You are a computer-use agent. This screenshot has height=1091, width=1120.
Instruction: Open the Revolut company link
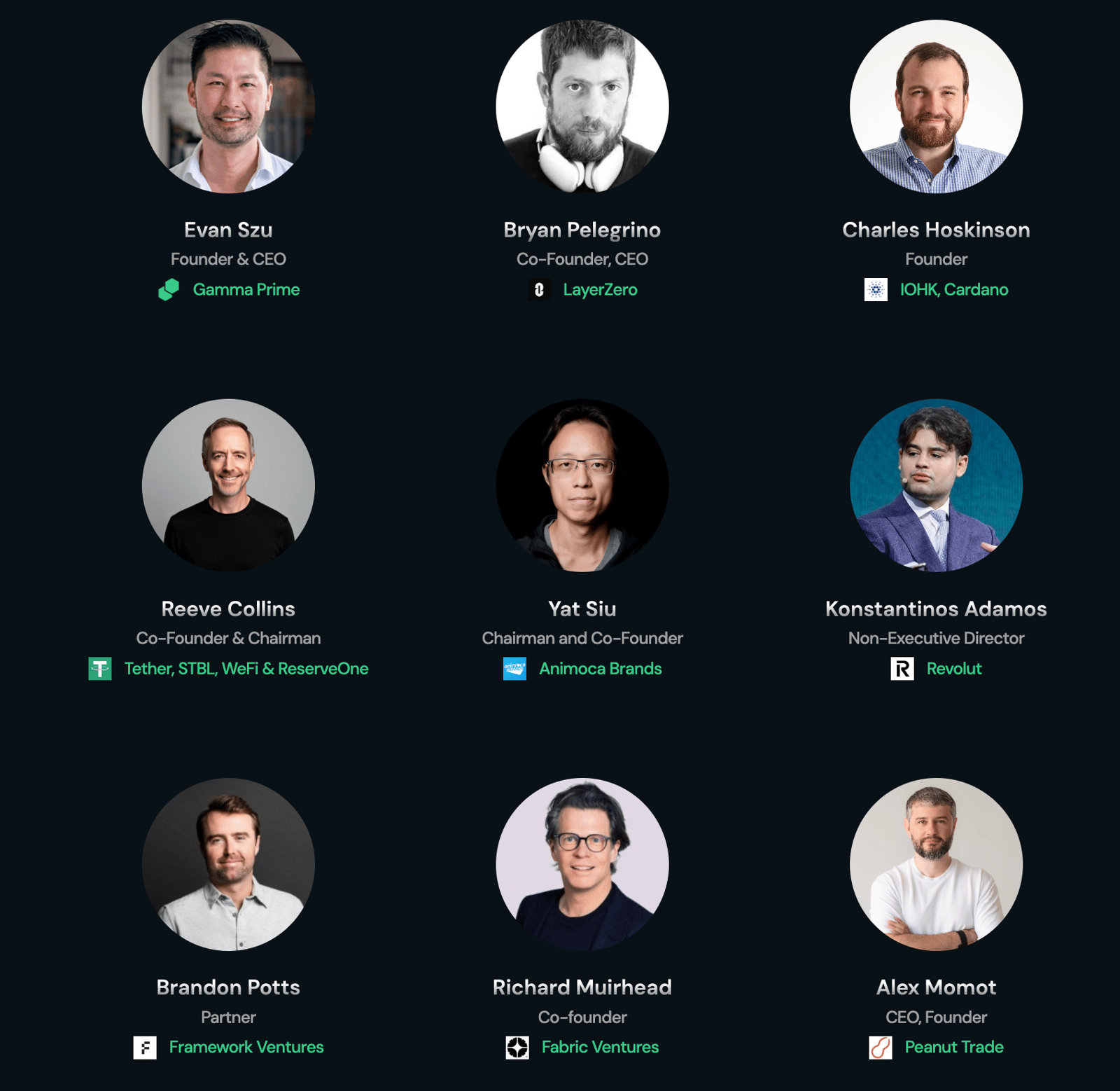(x=954, y=669)
